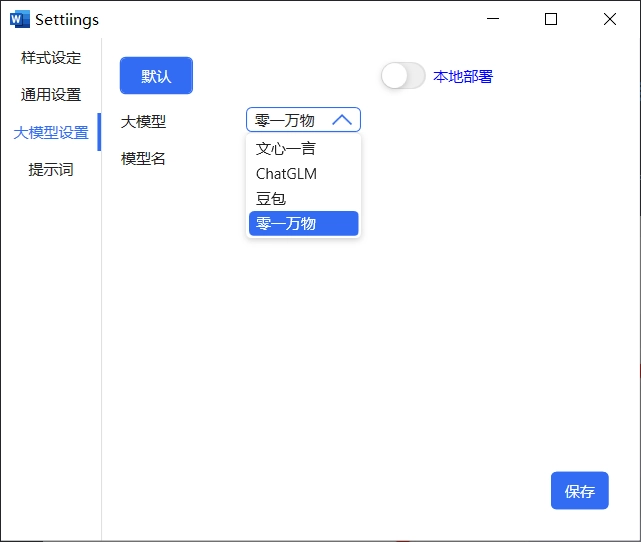Go to the 提示词 tab

51,170
